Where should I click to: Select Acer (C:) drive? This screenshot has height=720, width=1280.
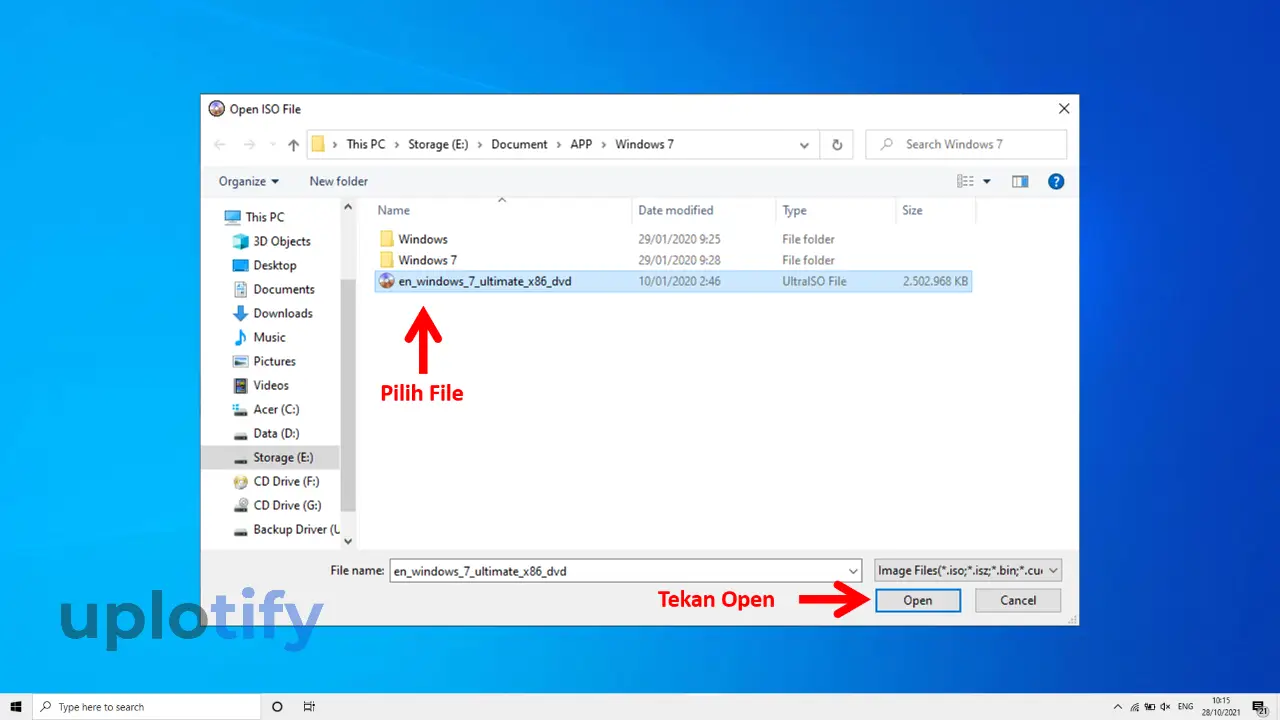(275, 409)
